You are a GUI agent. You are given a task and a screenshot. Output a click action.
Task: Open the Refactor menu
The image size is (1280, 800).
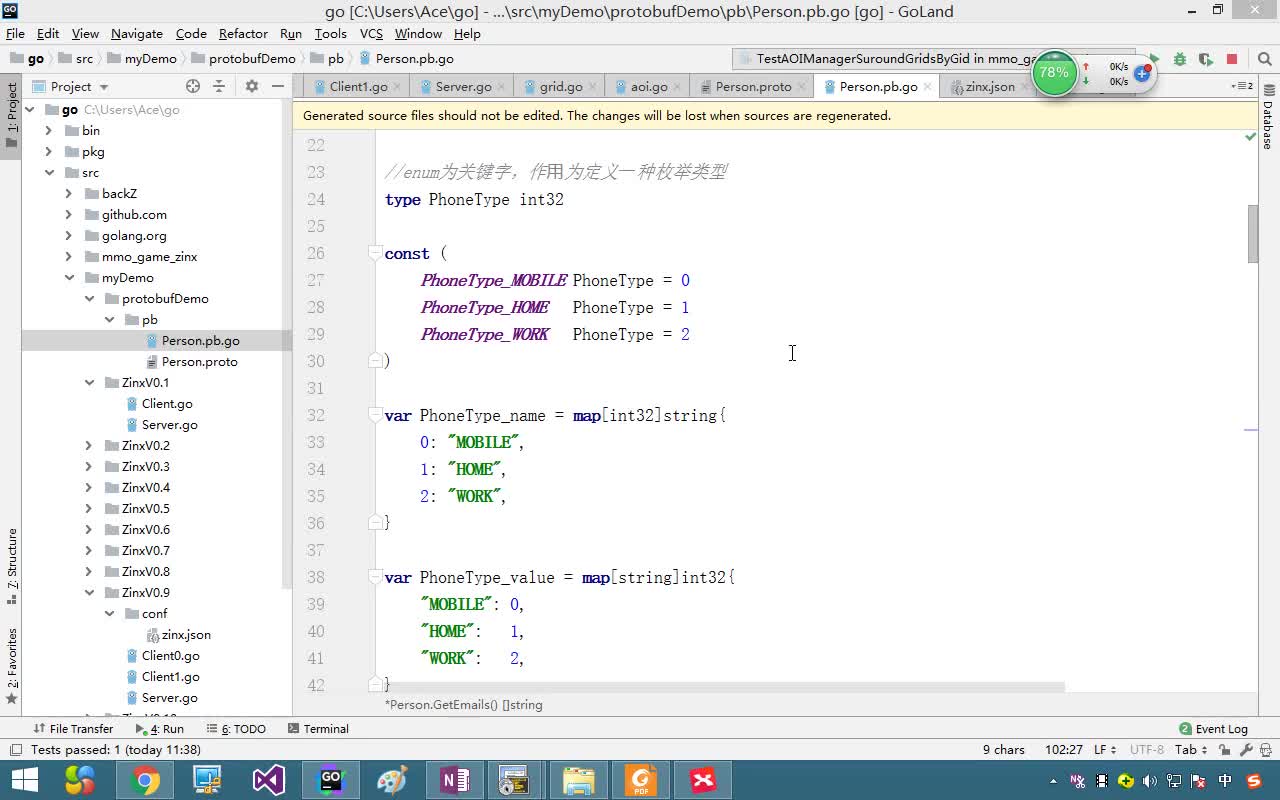(x=243, y=33)
